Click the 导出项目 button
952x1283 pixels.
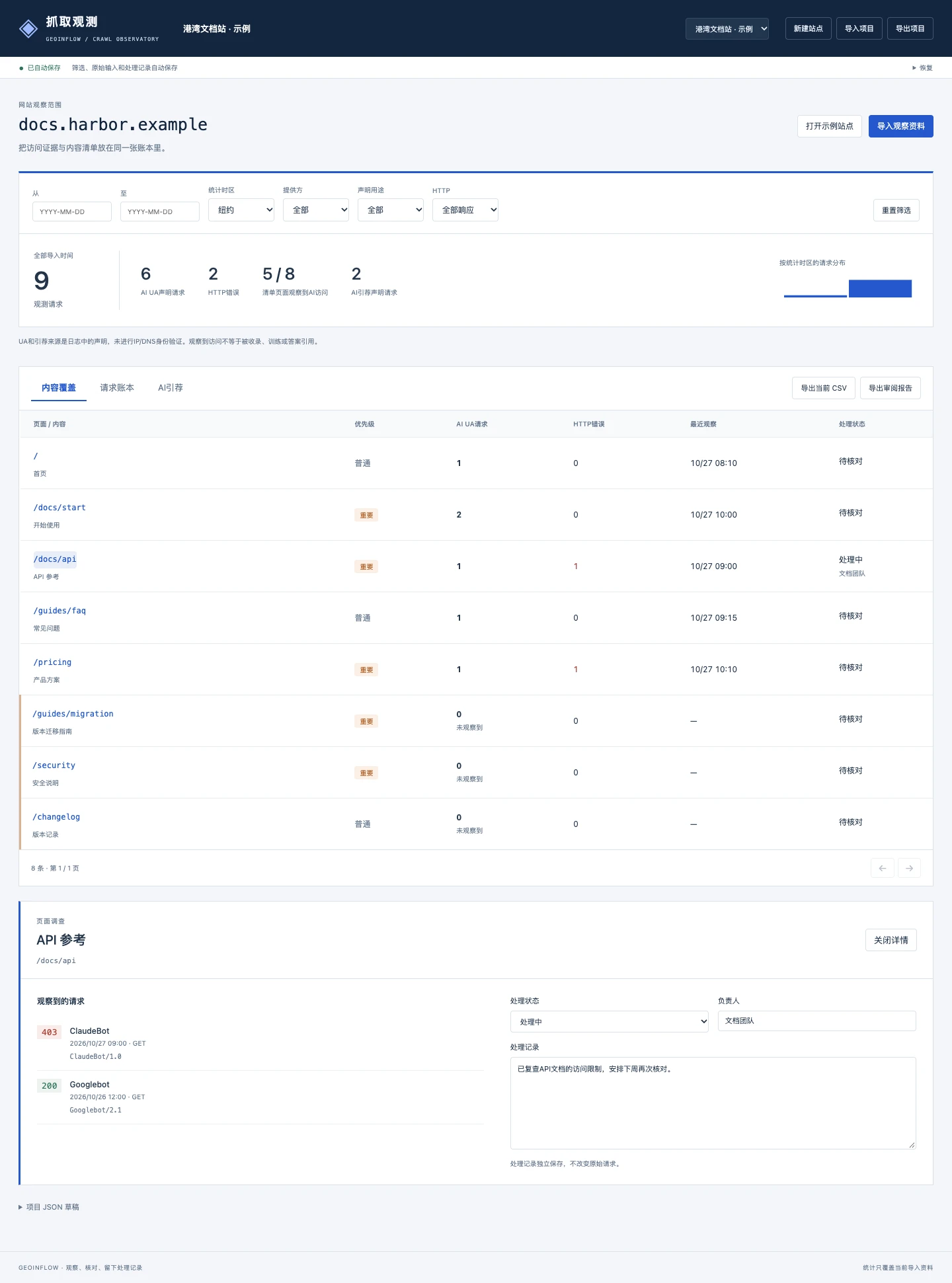910,28
